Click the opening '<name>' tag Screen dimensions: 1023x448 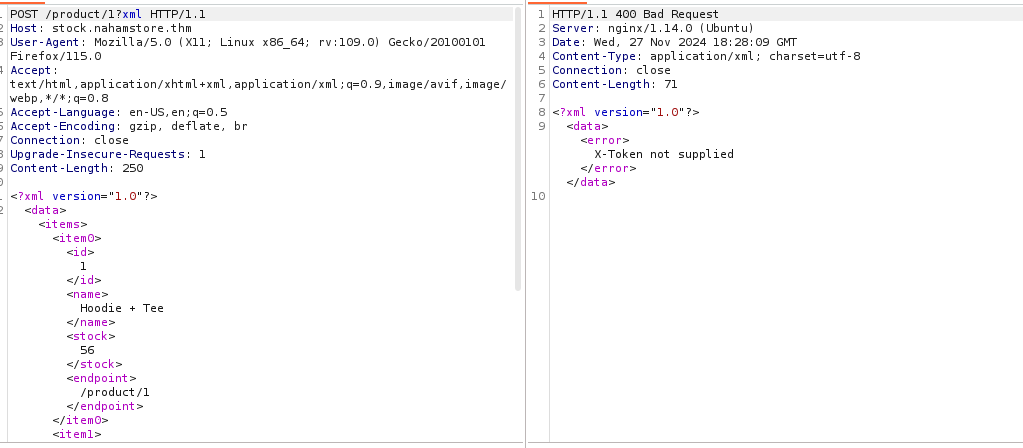click(x=87, y=295)
